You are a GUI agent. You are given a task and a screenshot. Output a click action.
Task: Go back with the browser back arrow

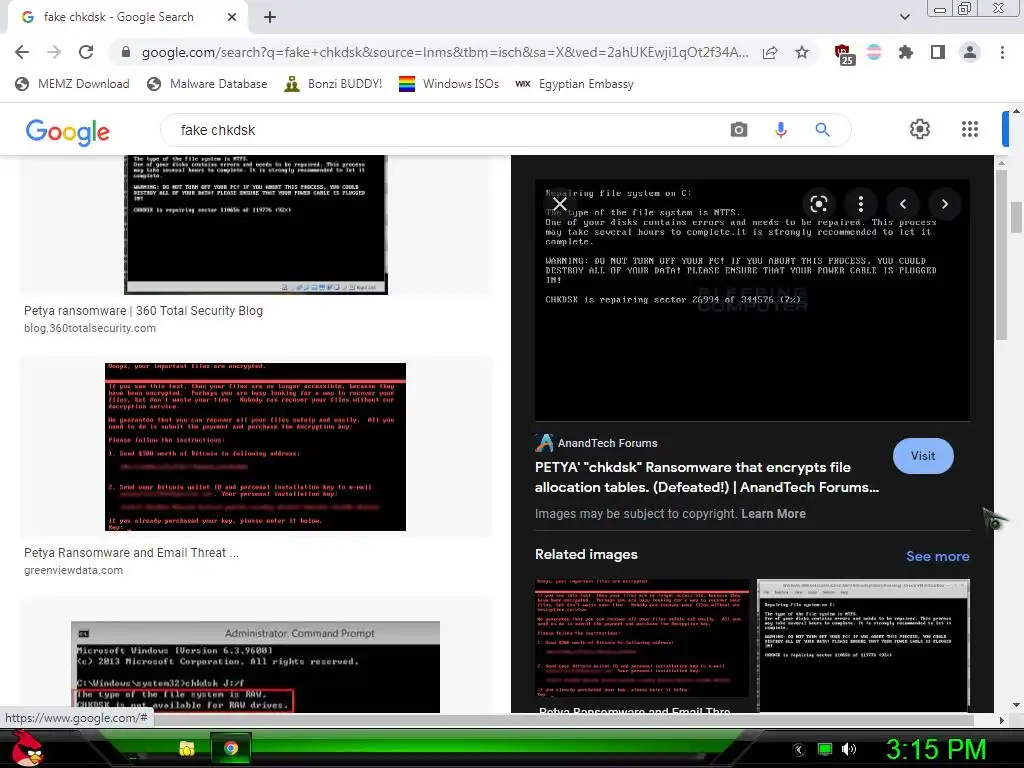pyautogui.click(x=22, y=52)
